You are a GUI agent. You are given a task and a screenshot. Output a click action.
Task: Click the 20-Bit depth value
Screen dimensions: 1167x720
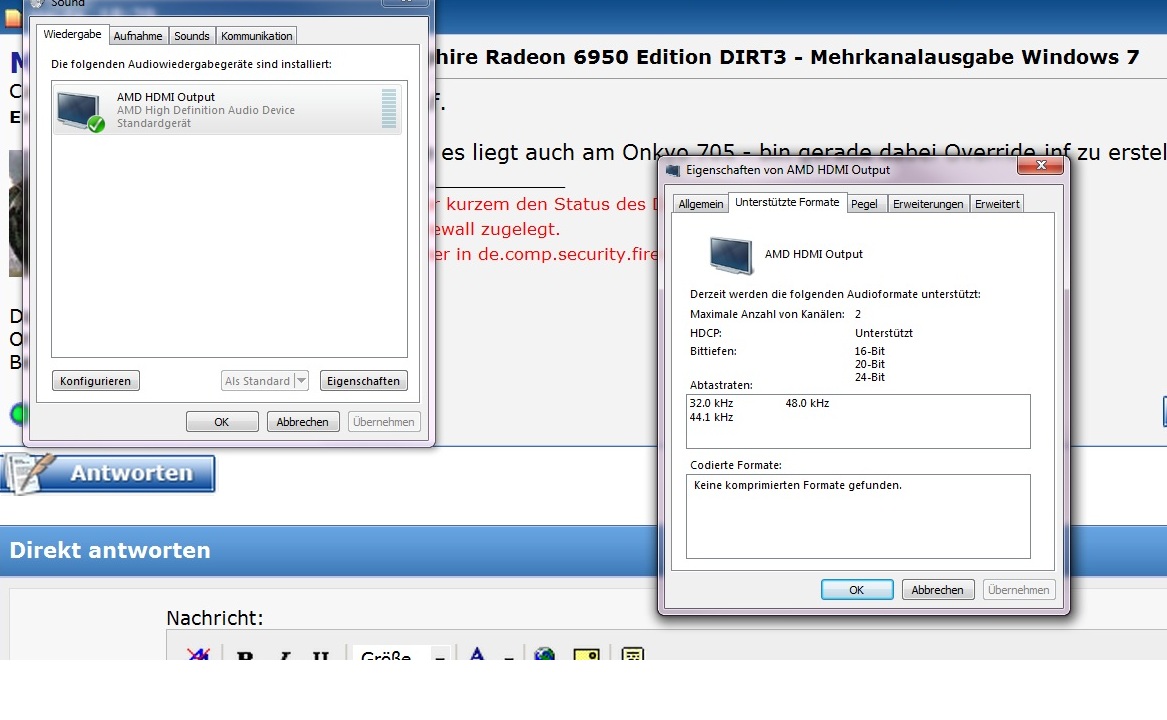[x=869, y=364]
